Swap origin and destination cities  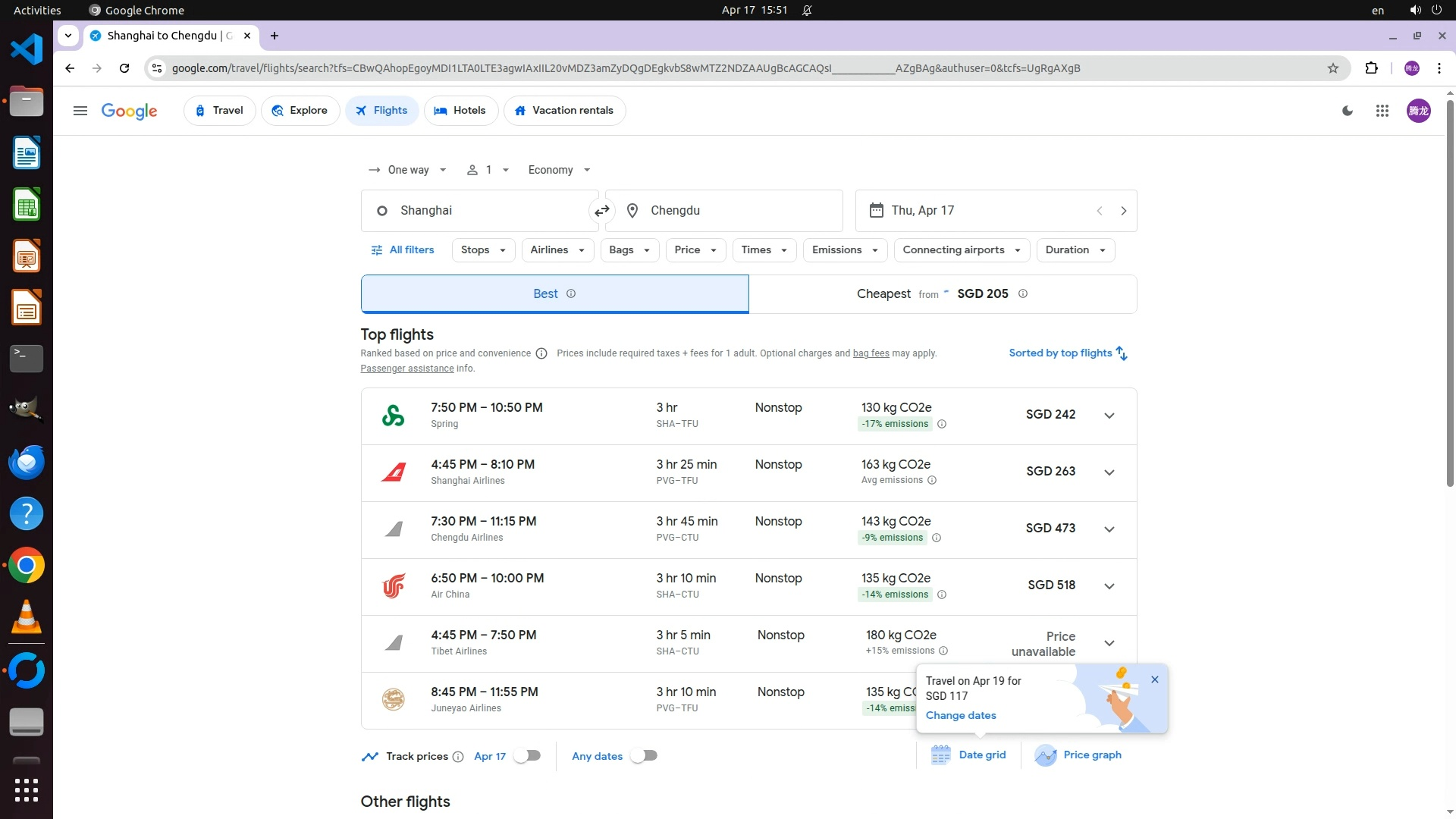click(602, 211)
